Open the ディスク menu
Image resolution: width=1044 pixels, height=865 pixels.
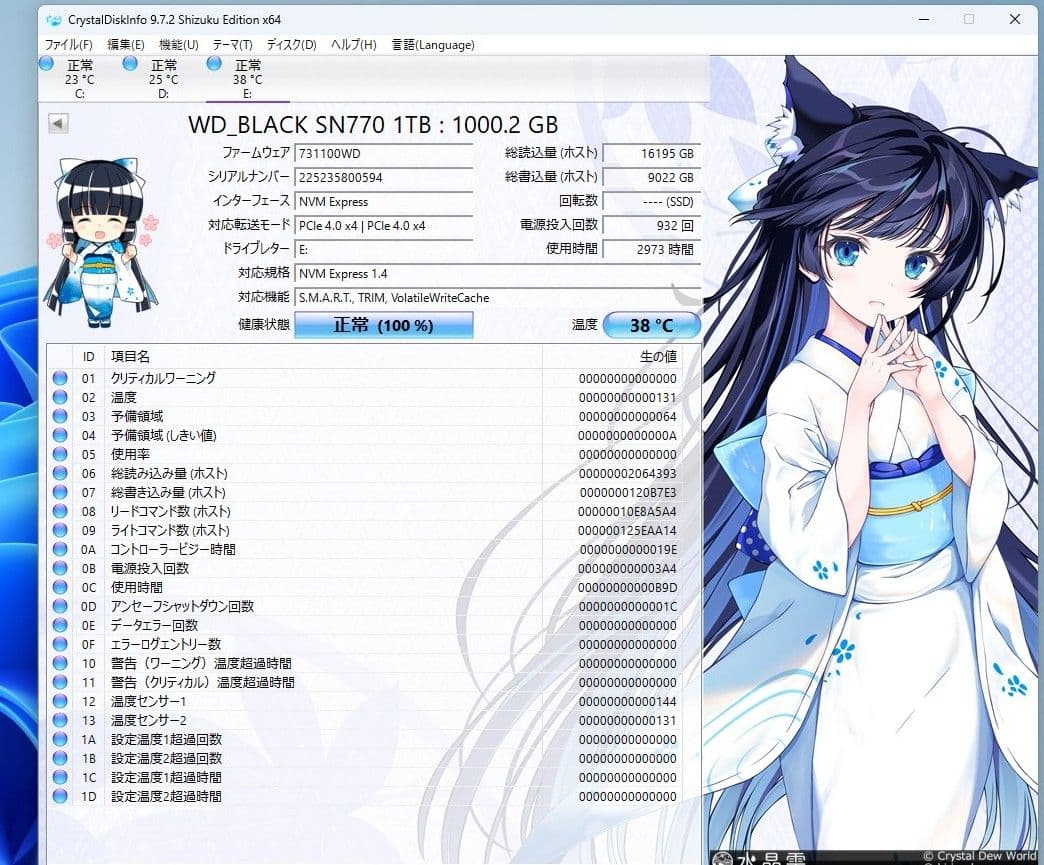(x=289, y=44)
